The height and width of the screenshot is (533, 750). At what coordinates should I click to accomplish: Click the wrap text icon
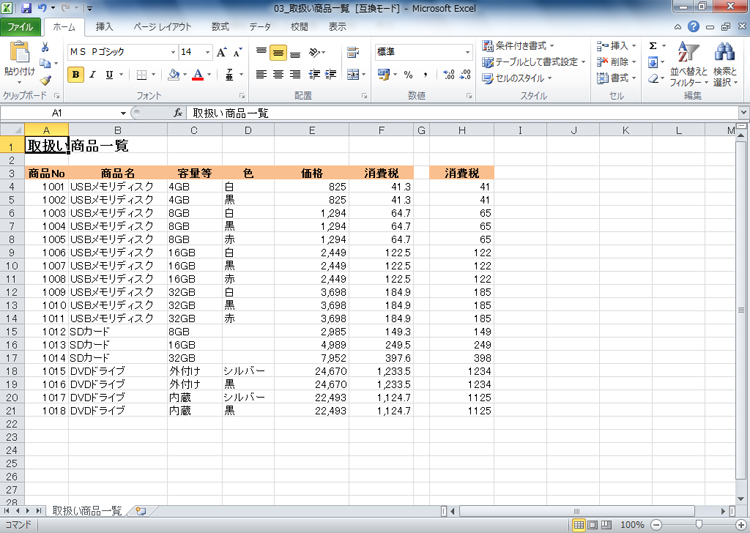[x=353, y=52]
